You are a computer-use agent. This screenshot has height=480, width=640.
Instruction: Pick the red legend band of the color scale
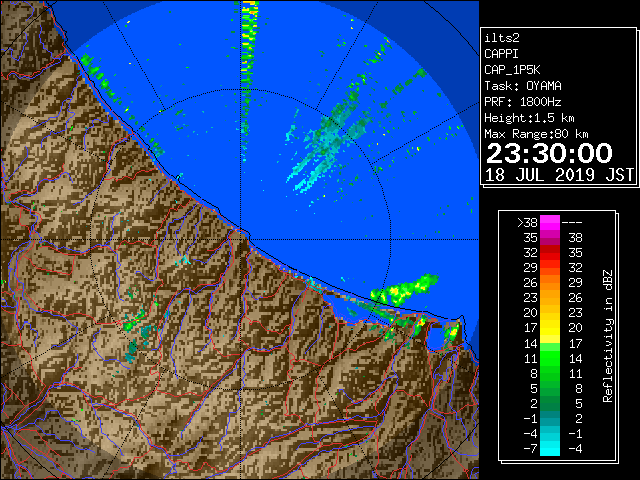(x=550, y=253)
